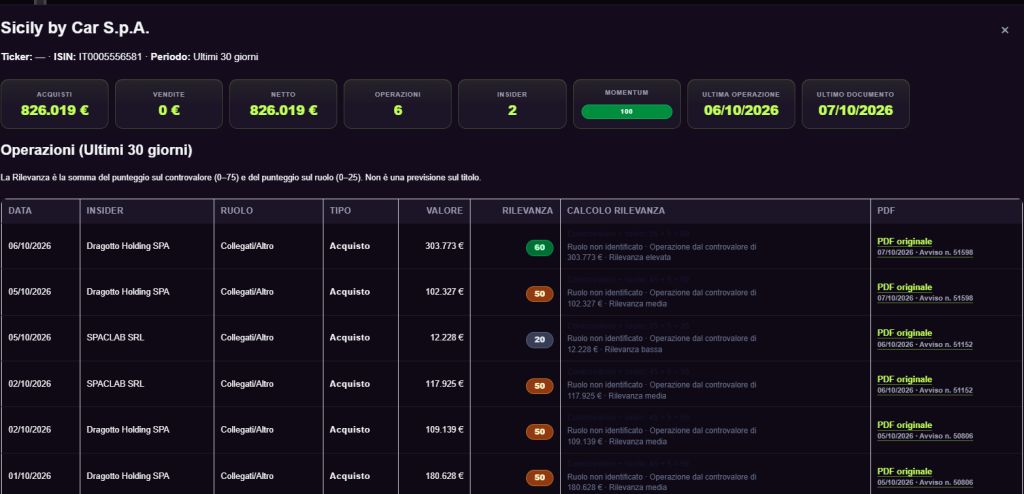Select the ULTIMO DOCUMENTO 07/10/2026 card
This screenshot has width=1024, height=494.
856,104
